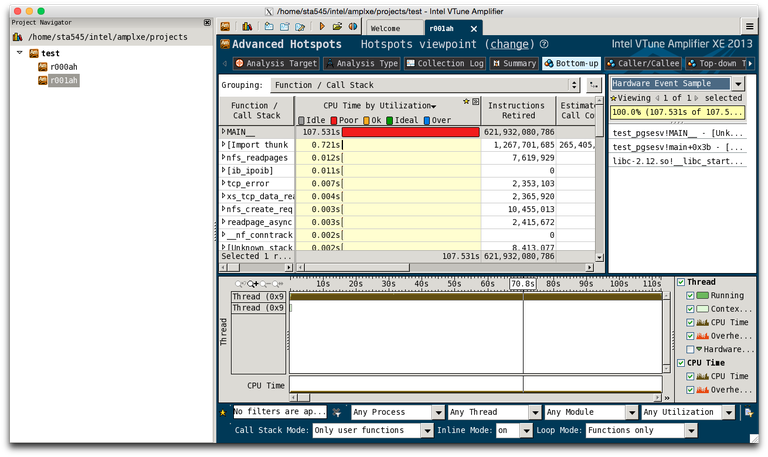Click the Start analysis play icon
The width and height of the screenshot is (768, 457).
coord(322,26)
